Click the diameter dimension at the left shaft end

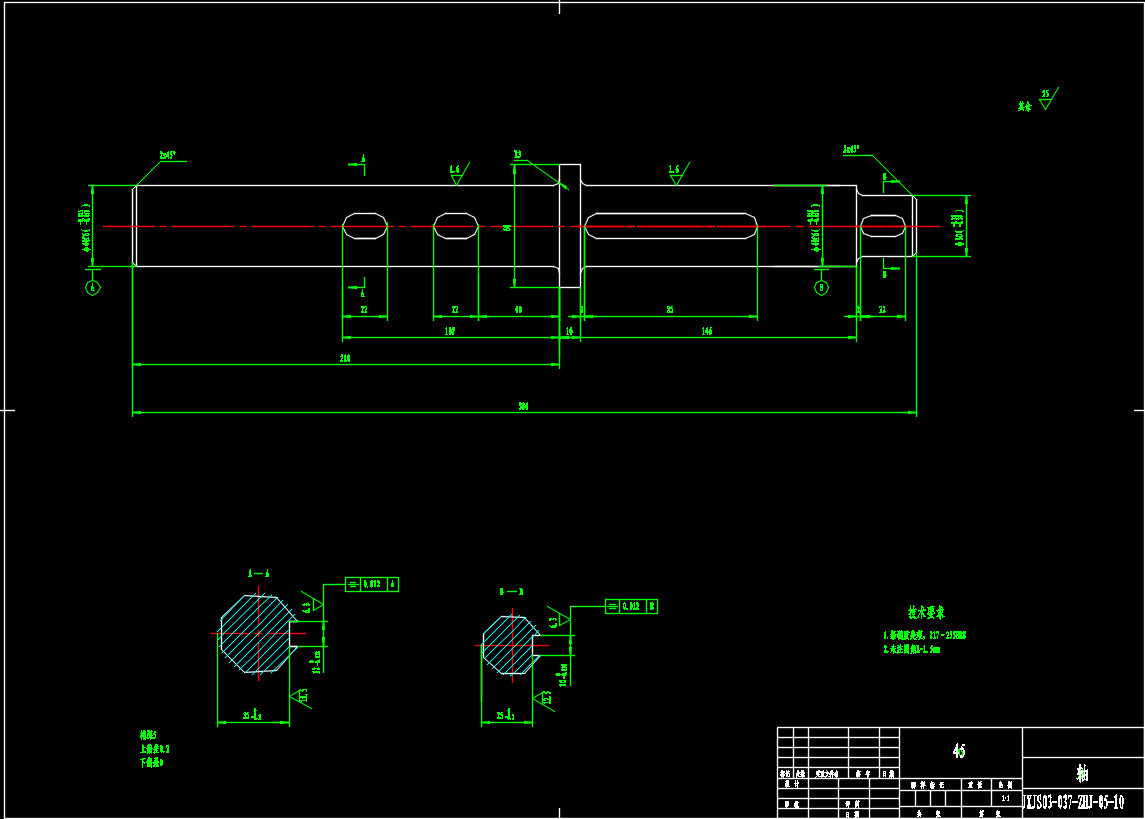[x=85, y=228]
